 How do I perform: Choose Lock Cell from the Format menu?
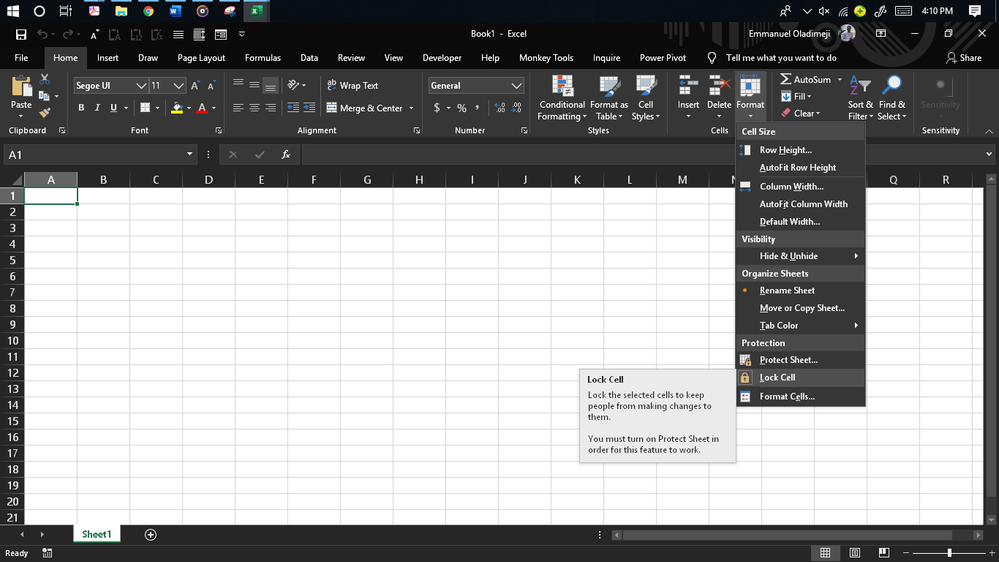coord(777,378)
